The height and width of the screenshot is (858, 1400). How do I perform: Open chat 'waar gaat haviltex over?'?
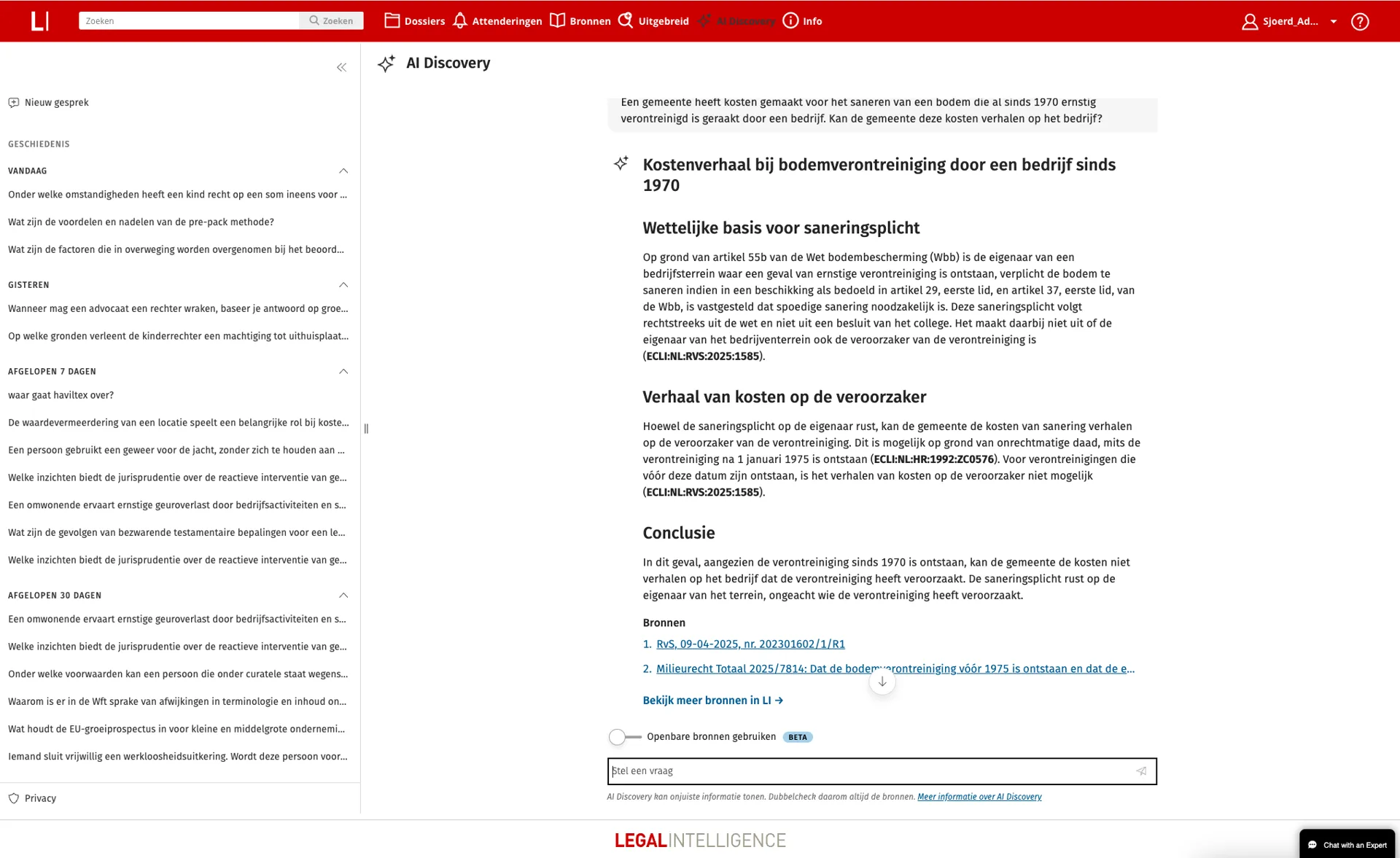point(61,396)
